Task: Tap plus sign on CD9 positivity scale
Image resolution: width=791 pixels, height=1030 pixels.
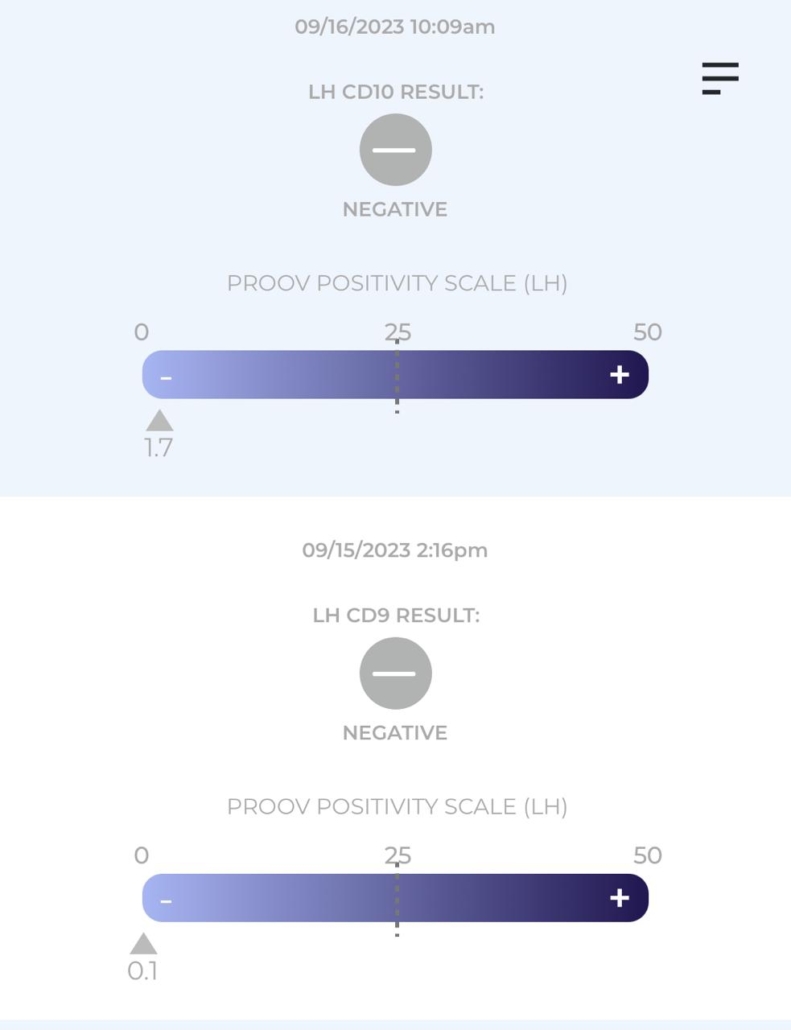Action: coord(620,898)
